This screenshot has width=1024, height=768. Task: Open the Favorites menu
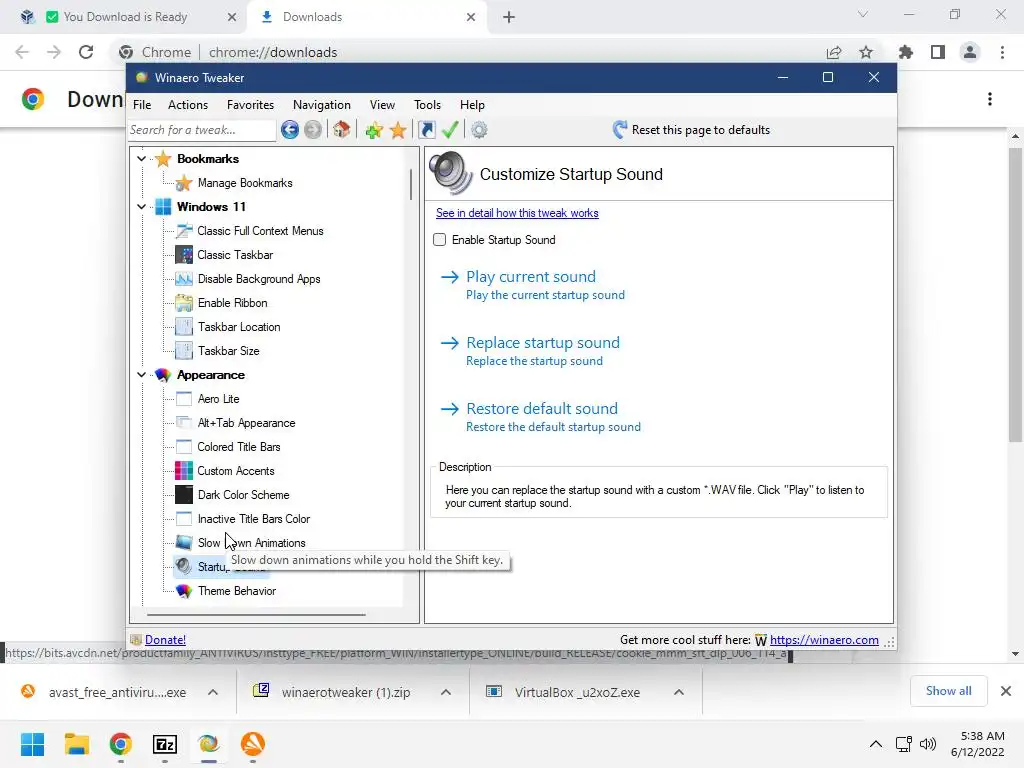250,104
